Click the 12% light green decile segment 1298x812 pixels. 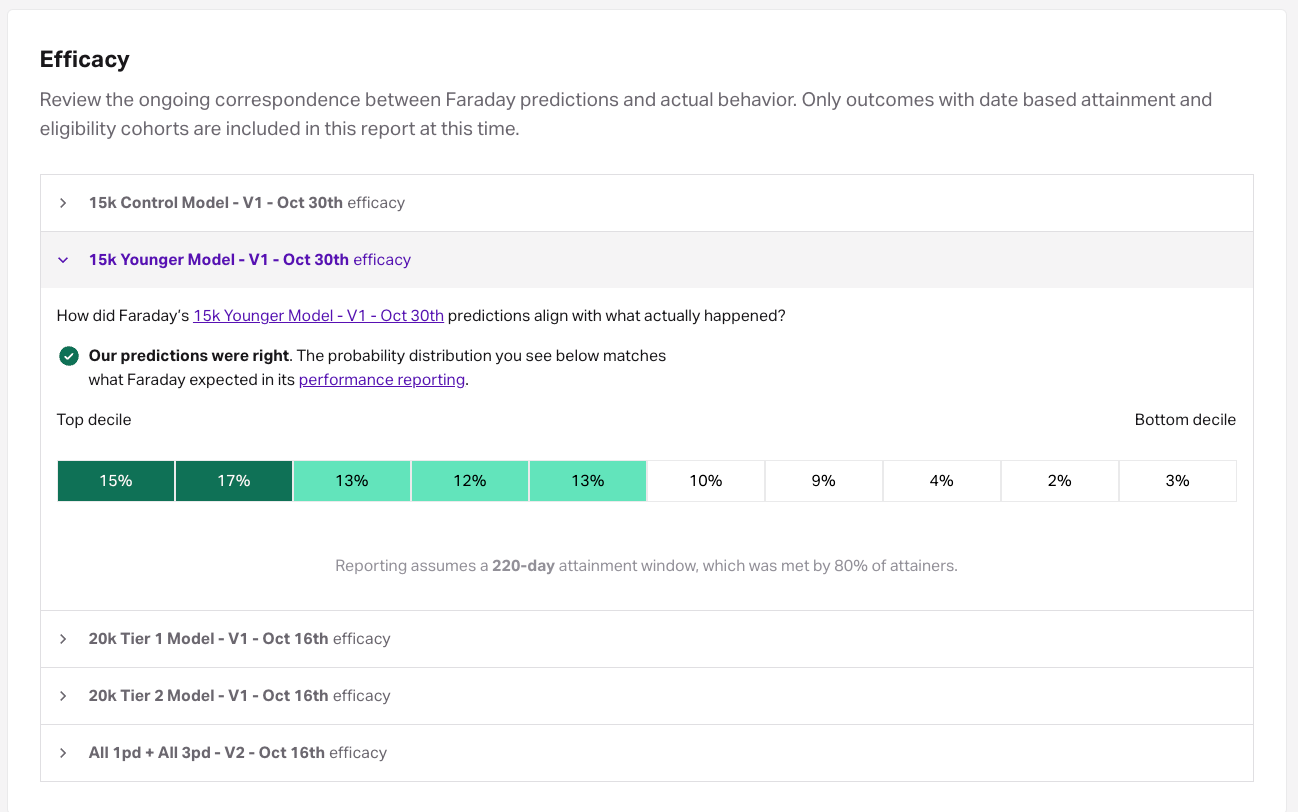coord(470,481)
